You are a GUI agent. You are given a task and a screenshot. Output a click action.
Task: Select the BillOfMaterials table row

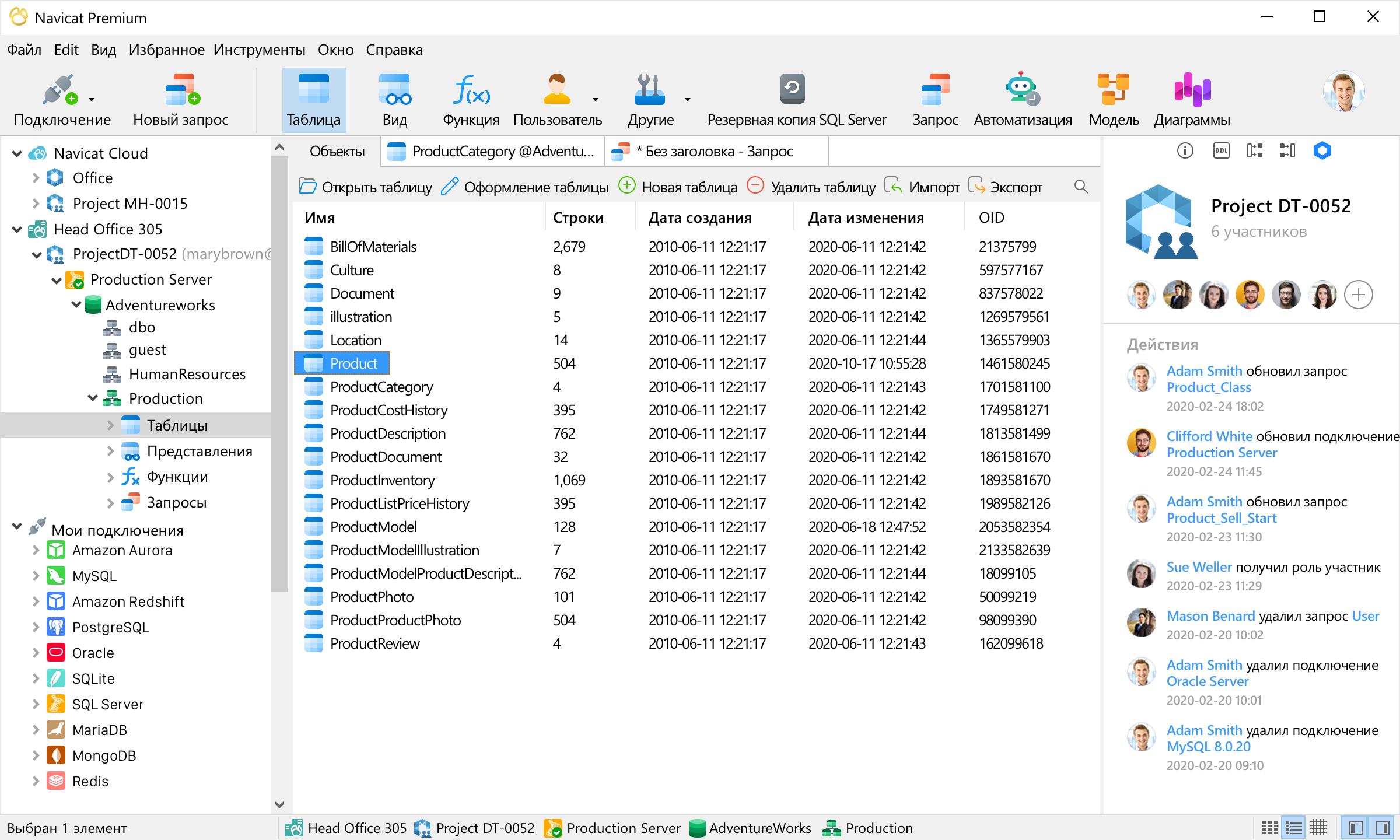click(x=696, y=247)
